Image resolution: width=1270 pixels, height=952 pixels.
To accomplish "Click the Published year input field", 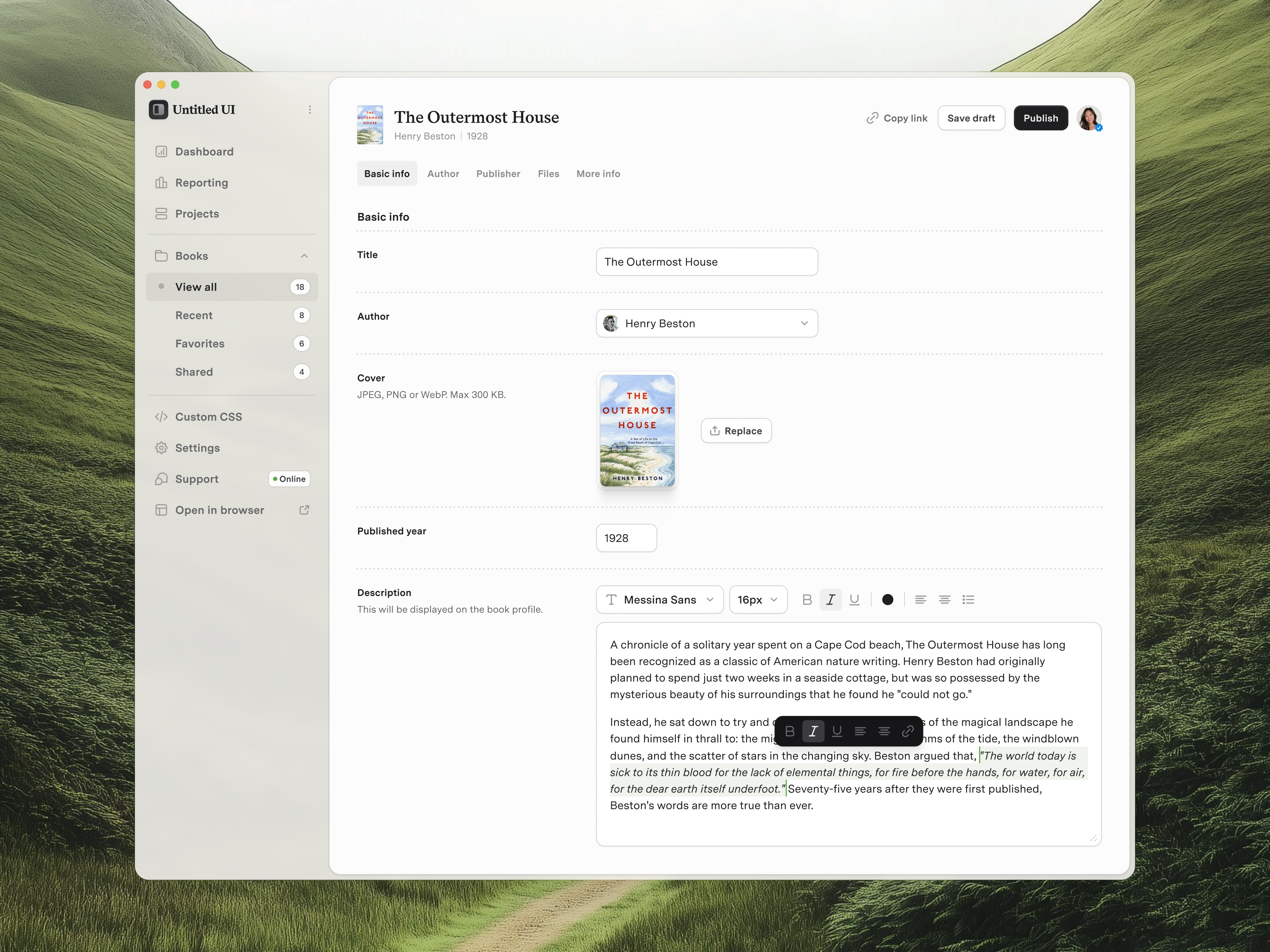I will point(626,538).
